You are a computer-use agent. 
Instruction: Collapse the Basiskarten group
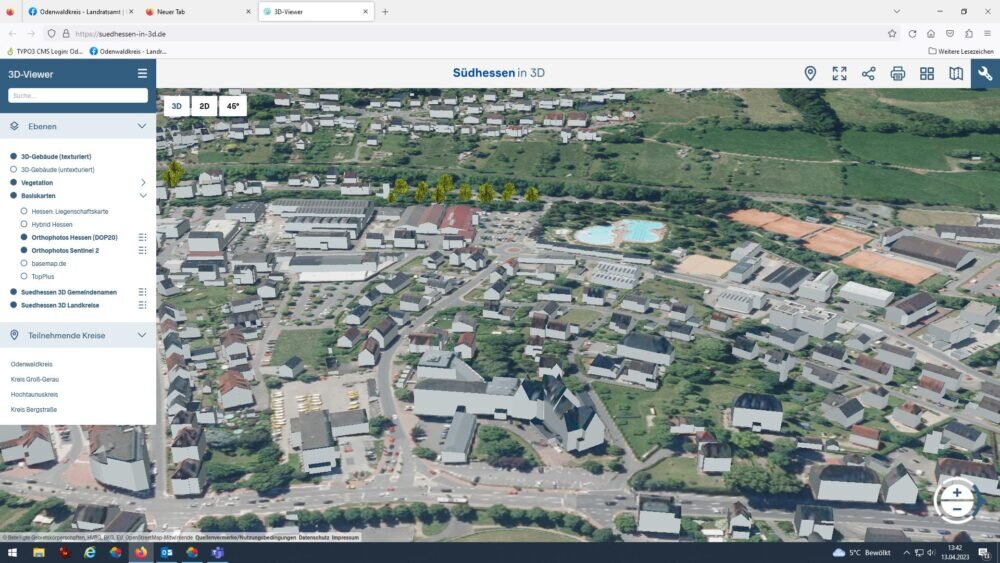(x=143, y=196)
